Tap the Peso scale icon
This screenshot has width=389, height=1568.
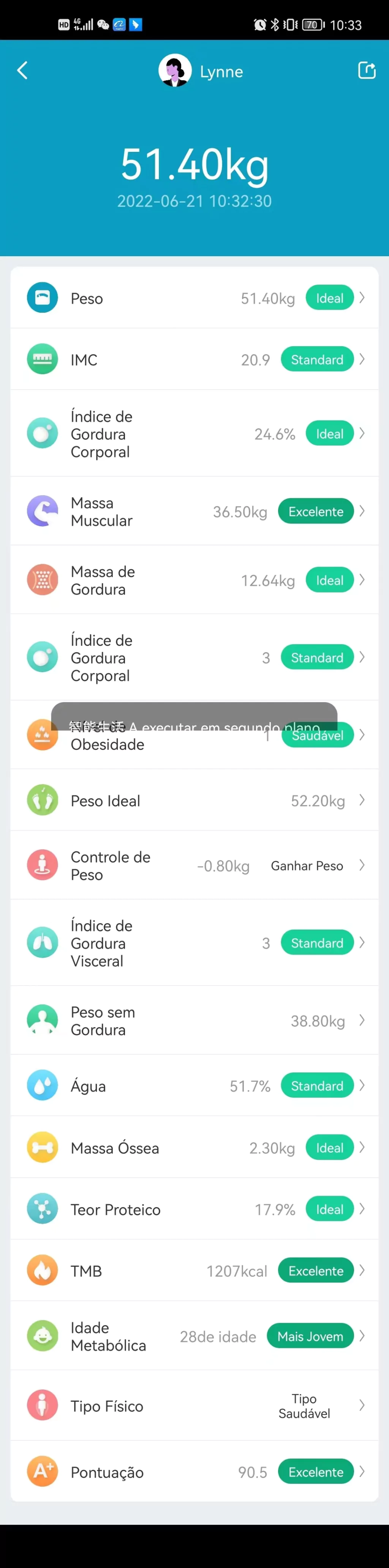[x=43, y=298]
